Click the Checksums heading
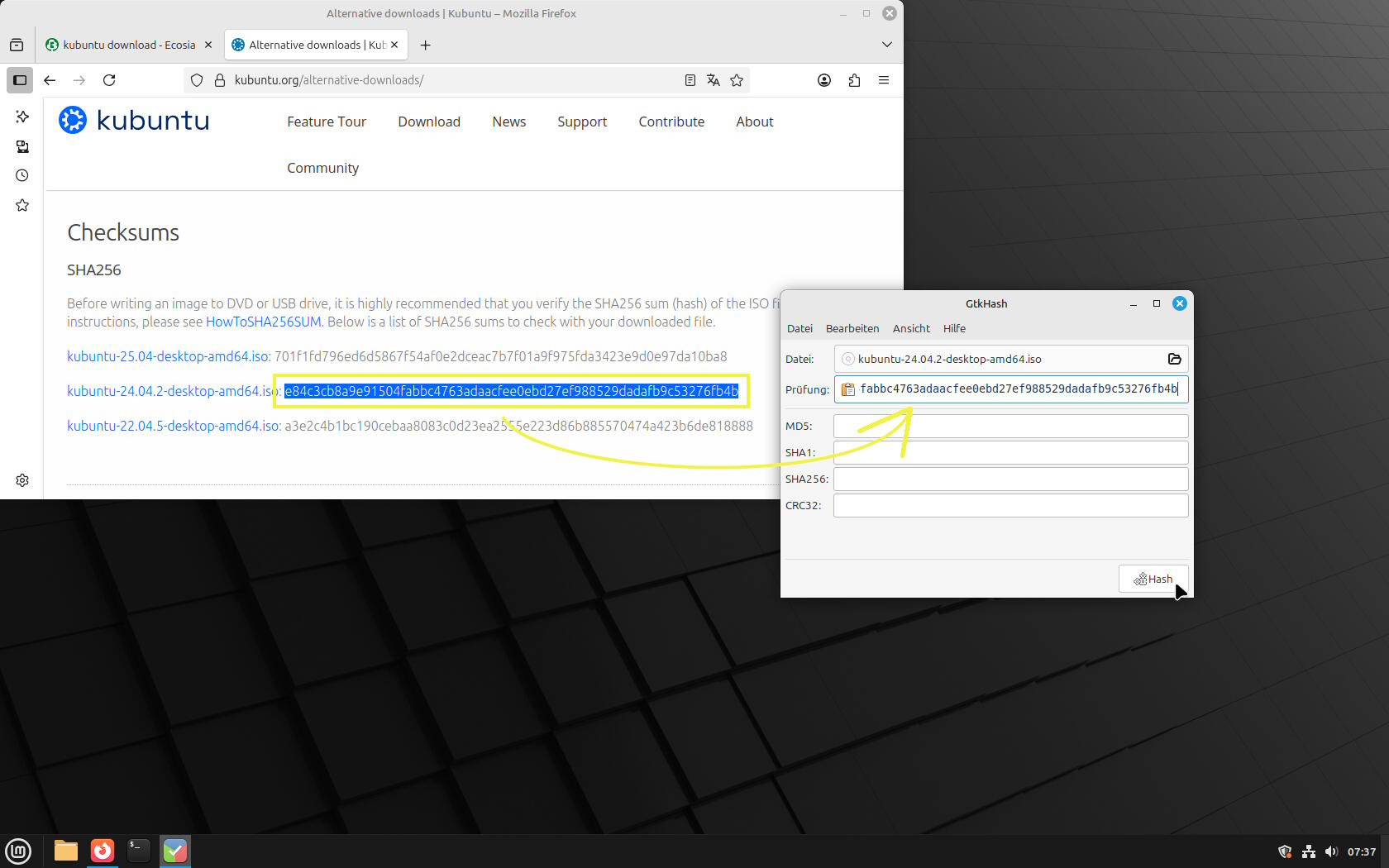 click(123, 233)
